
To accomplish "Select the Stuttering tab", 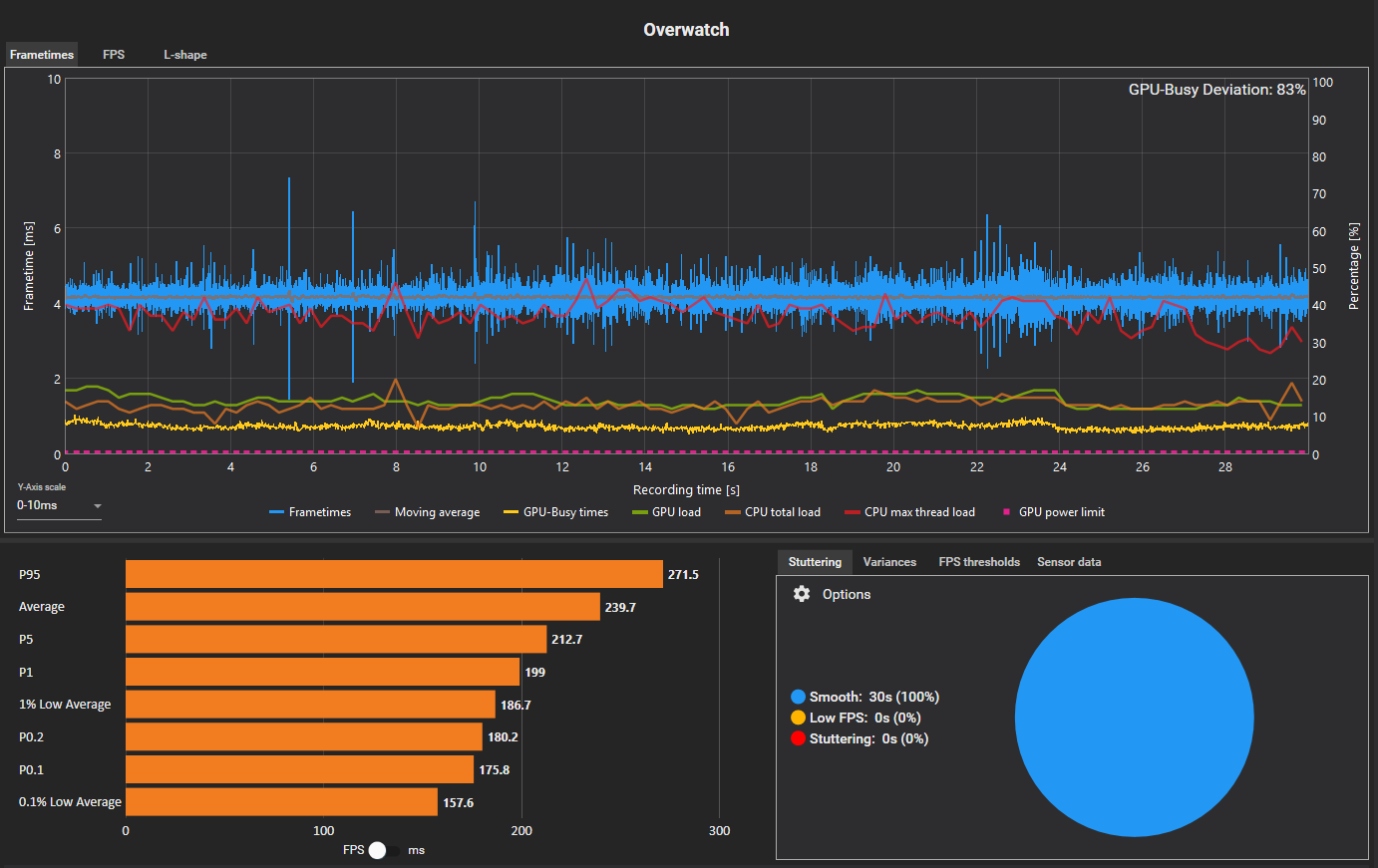I will (x=815, y=562).
